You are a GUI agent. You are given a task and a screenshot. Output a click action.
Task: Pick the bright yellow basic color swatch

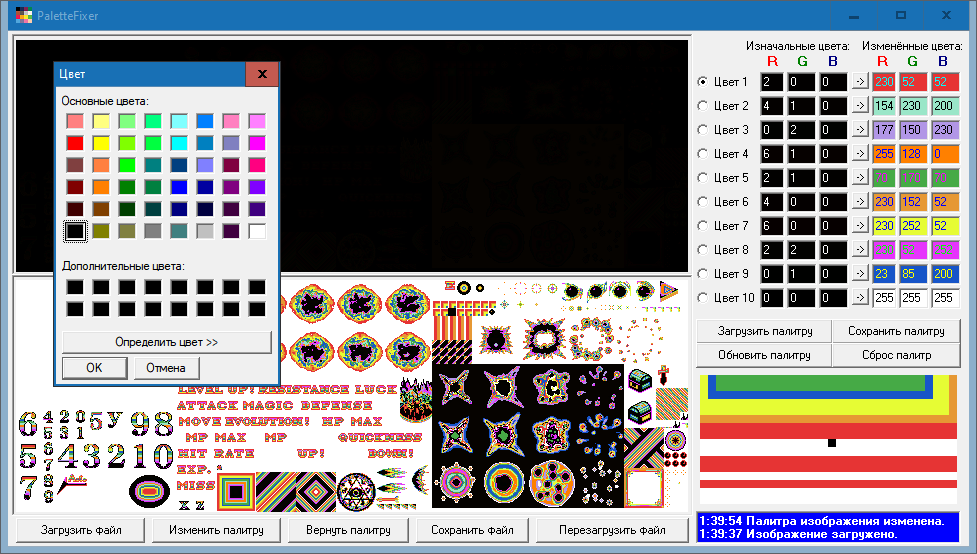[x=101, y=143]
